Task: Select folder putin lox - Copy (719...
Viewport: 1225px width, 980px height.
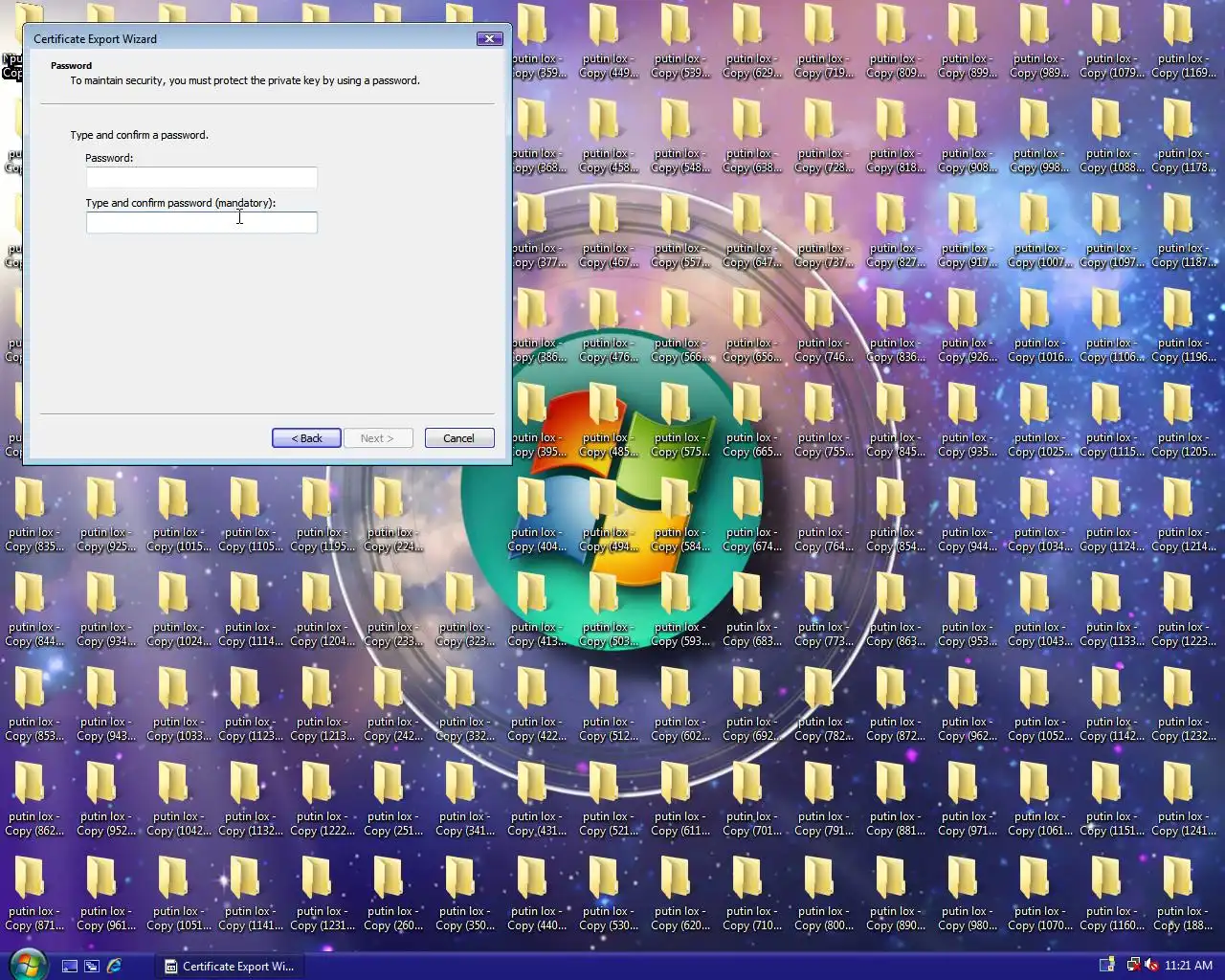Action: point(824,42)
